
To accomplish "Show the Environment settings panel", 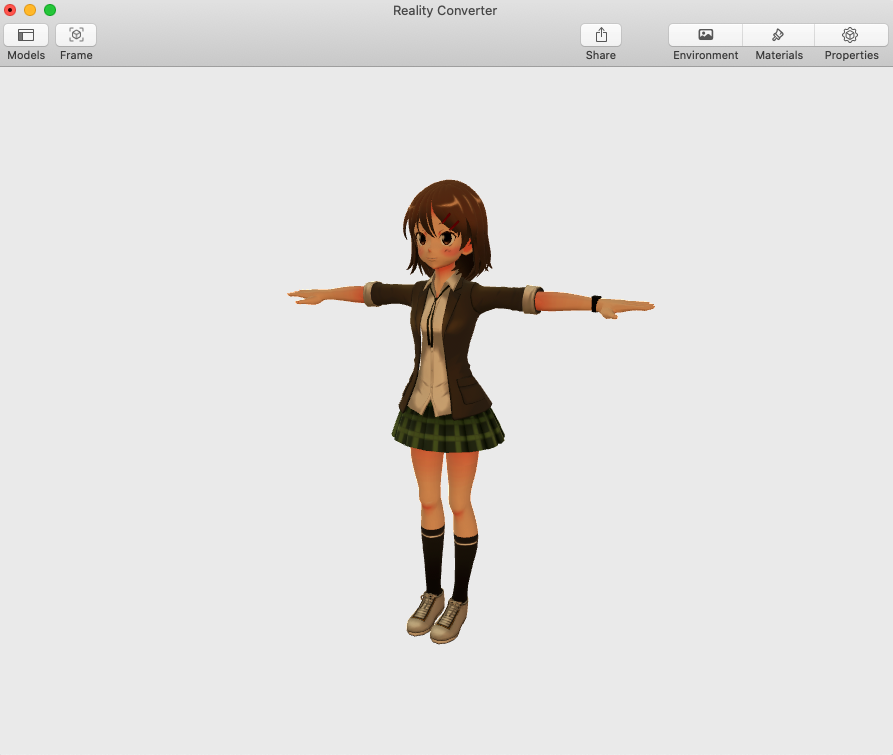I will [706, 35].
